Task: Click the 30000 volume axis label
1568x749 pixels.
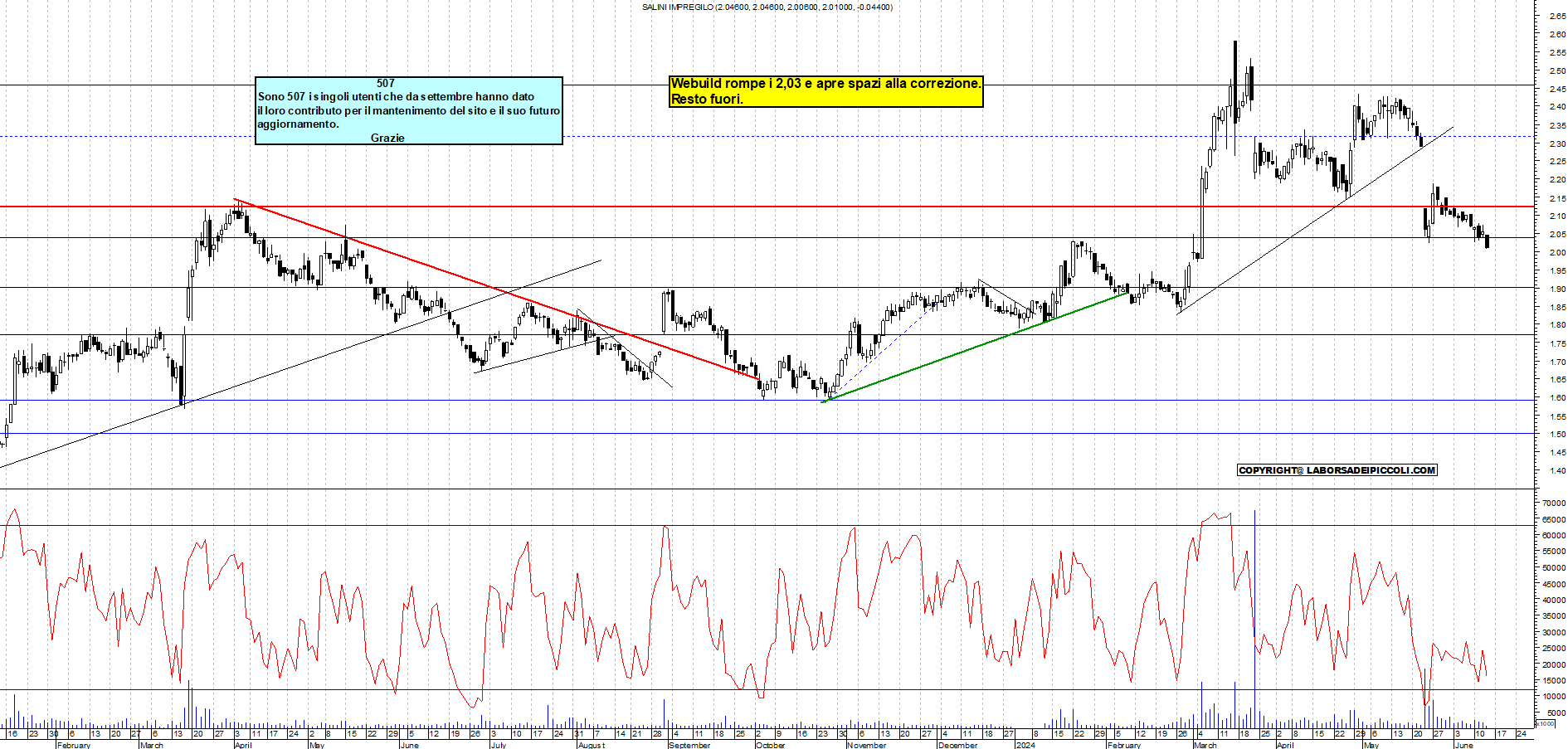Action: click(x=1554, y=632)
